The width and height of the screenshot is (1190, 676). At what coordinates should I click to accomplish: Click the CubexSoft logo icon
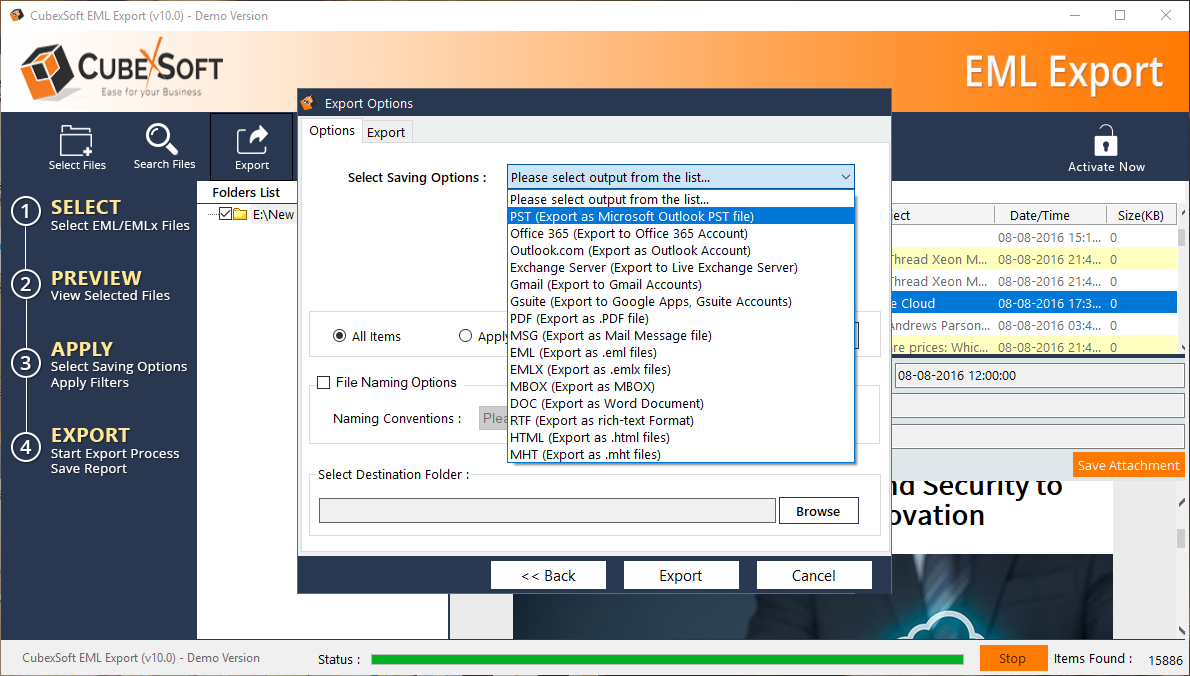coord(46,69)
